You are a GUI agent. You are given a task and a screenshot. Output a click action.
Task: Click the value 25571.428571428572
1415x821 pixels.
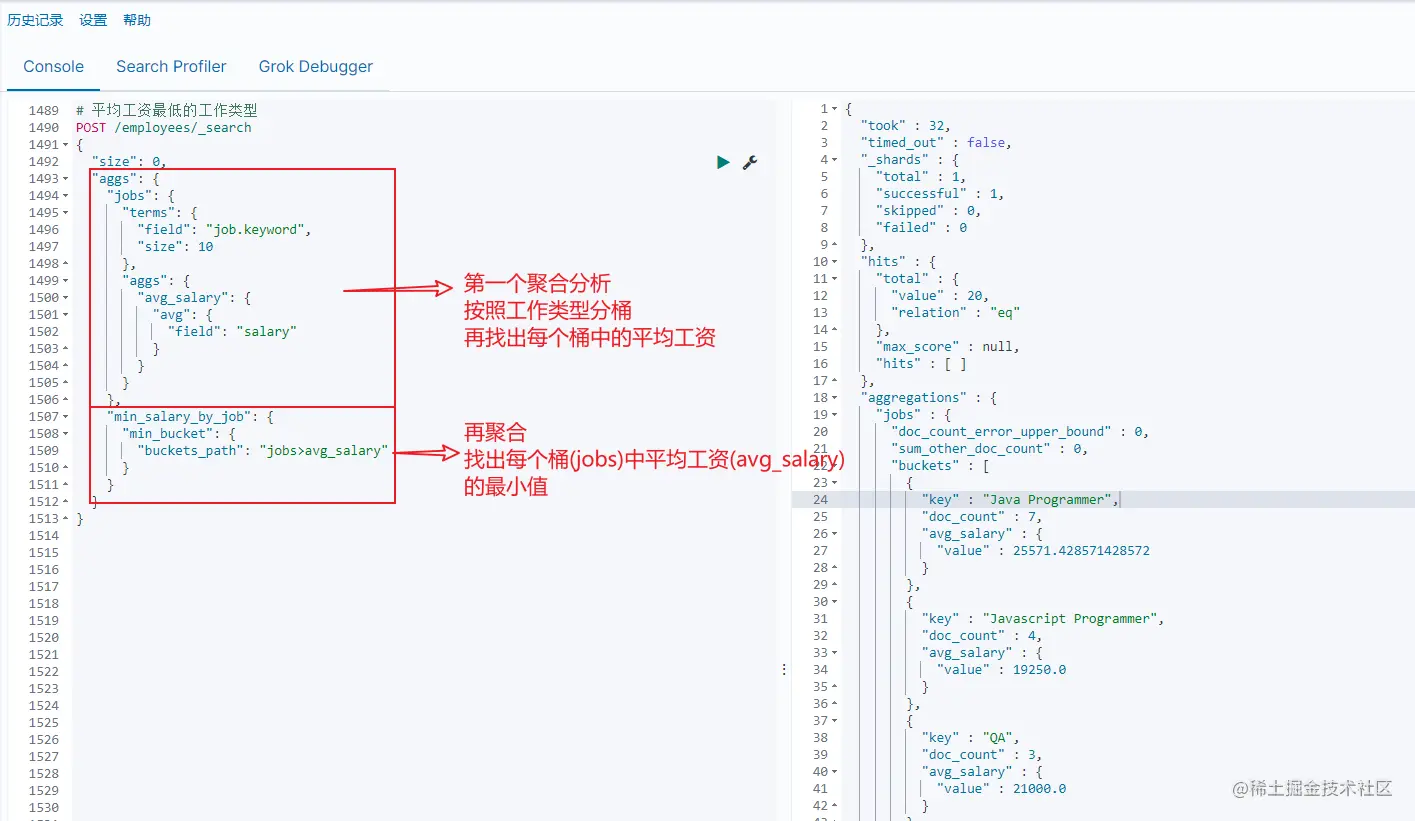click(x=1081, y=551)
